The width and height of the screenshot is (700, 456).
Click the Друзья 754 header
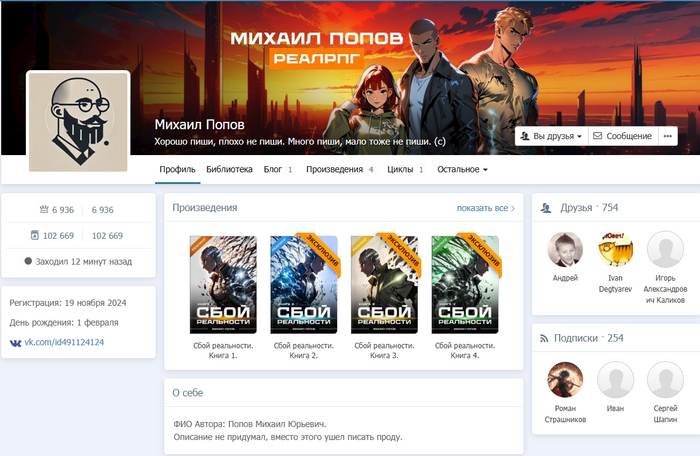click(589, 207)
